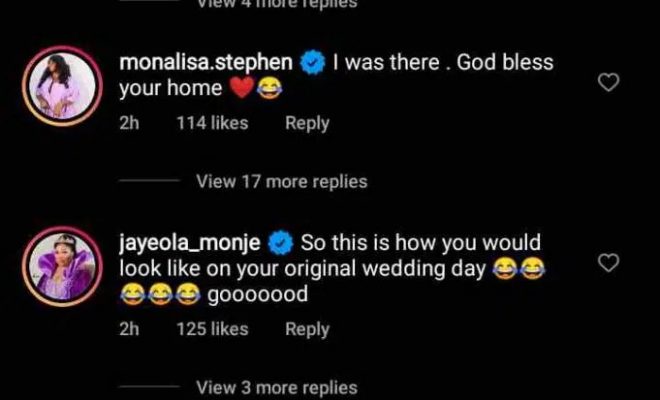The width and height of the screenshot is (660, 400).
Task: View the 114 likes list
Action: coord(213,123)
